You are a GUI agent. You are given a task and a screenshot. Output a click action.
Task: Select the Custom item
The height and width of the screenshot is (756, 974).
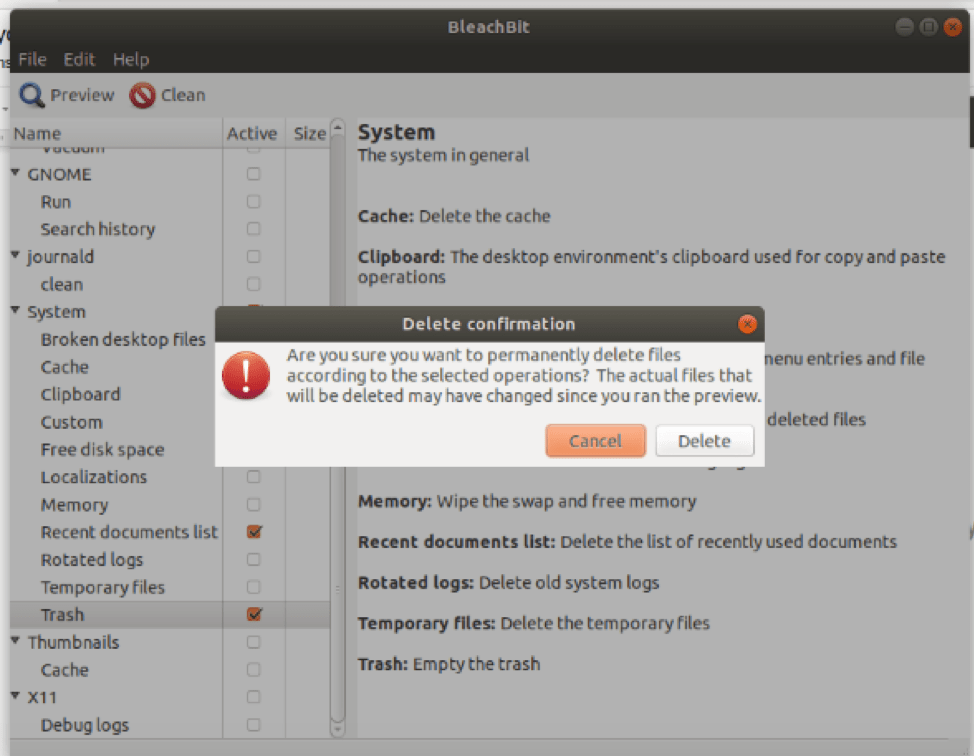coord(71,422)
